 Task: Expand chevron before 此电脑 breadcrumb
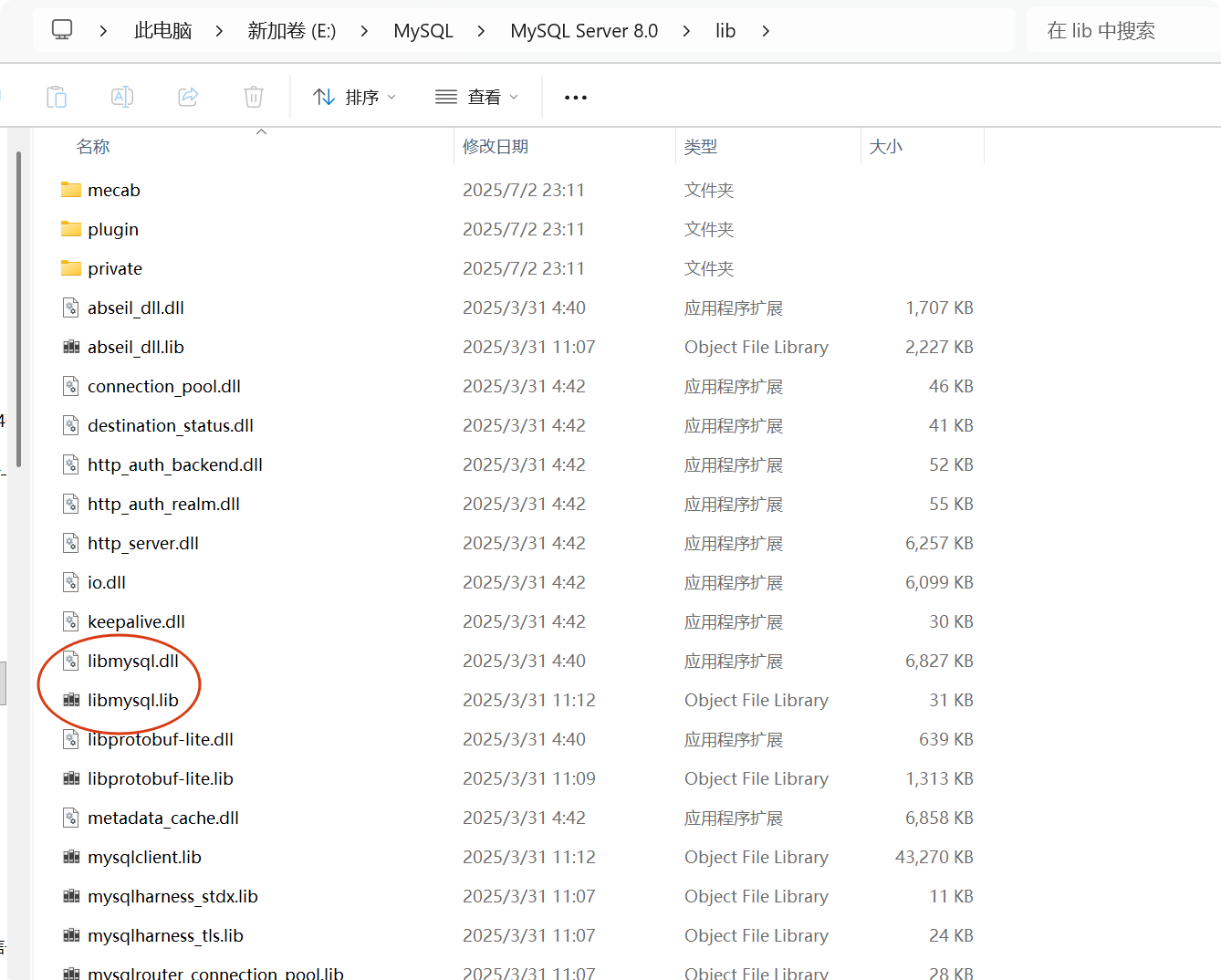[x=103, y=31]
